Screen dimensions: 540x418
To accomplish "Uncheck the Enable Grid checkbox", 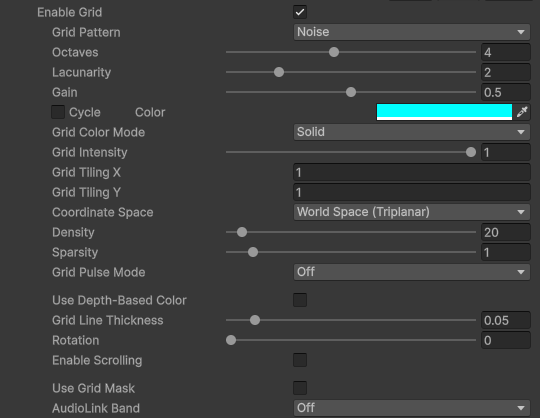I will [300, 12].
